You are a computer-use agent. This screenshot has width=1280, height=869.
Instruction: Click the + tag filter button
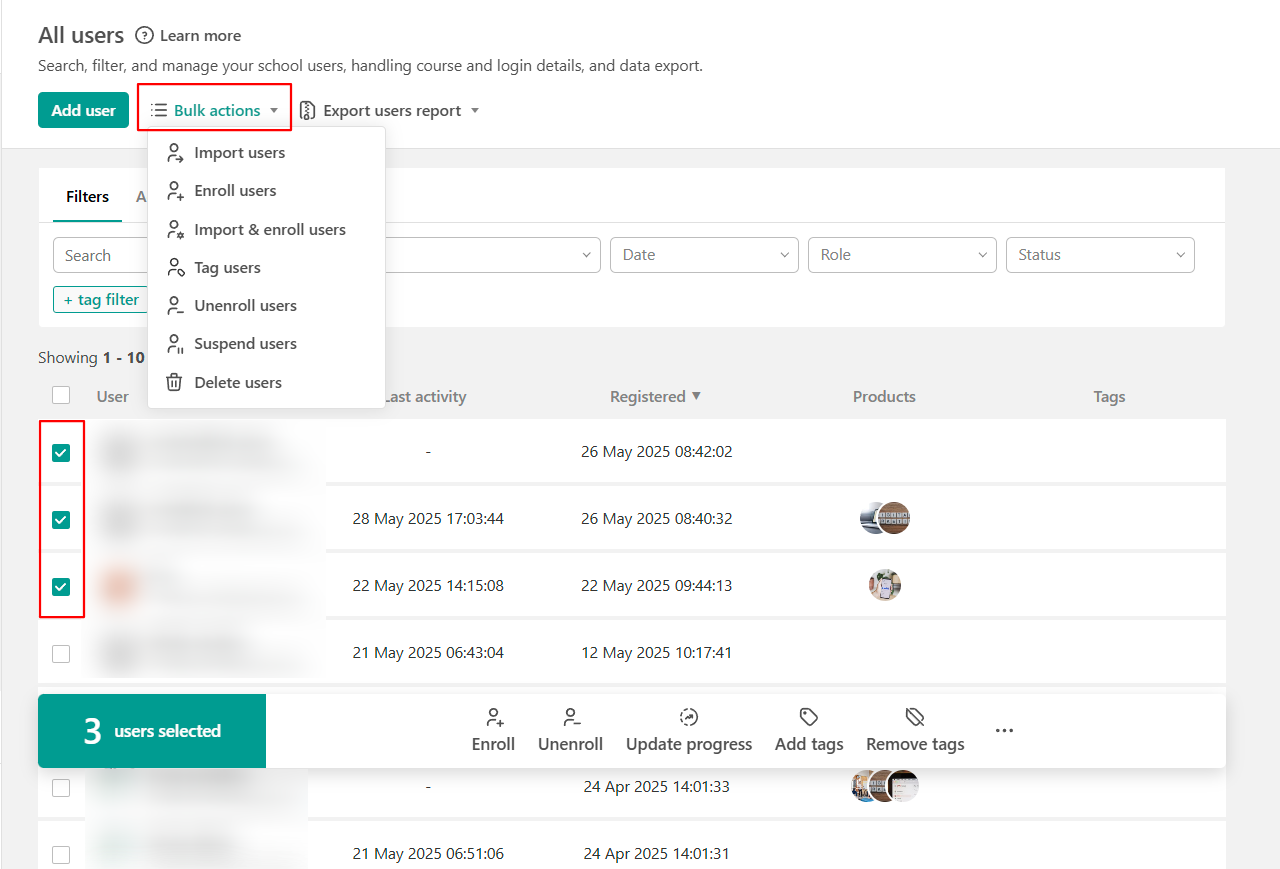[x=100, y=300]
